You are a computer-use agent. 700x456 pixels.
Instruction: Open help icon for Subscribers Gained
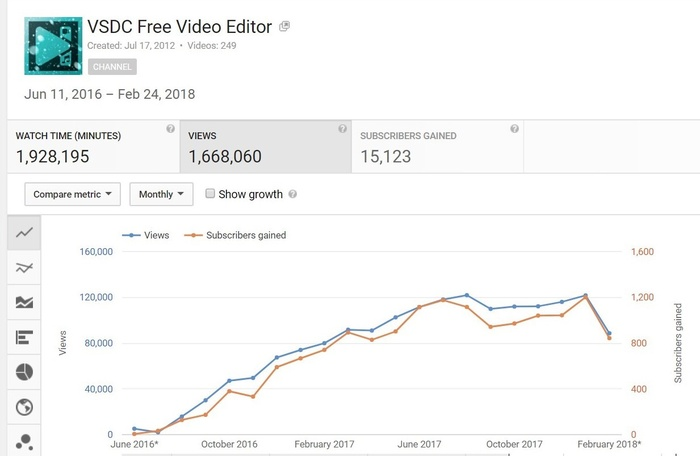pos(514,129)
